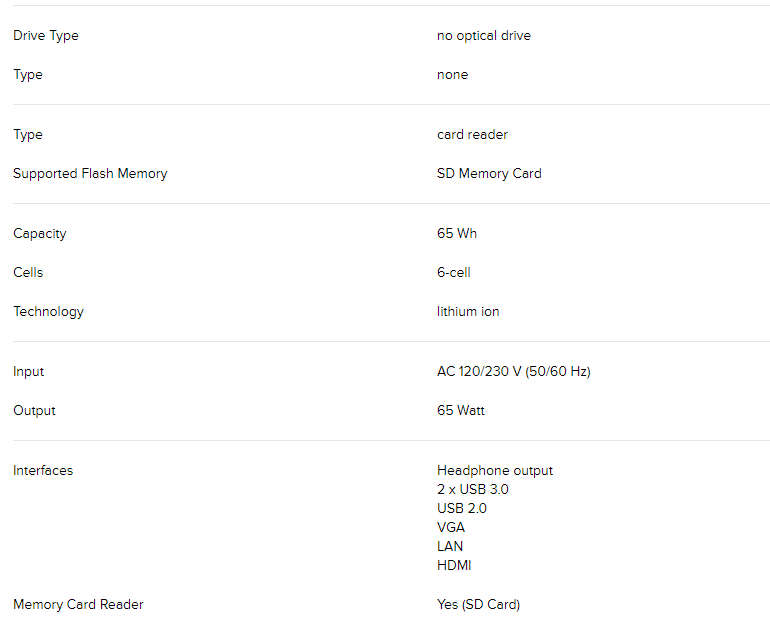Click the Cells label
This screenshot has width=770, height=630.
pos(28,273)
